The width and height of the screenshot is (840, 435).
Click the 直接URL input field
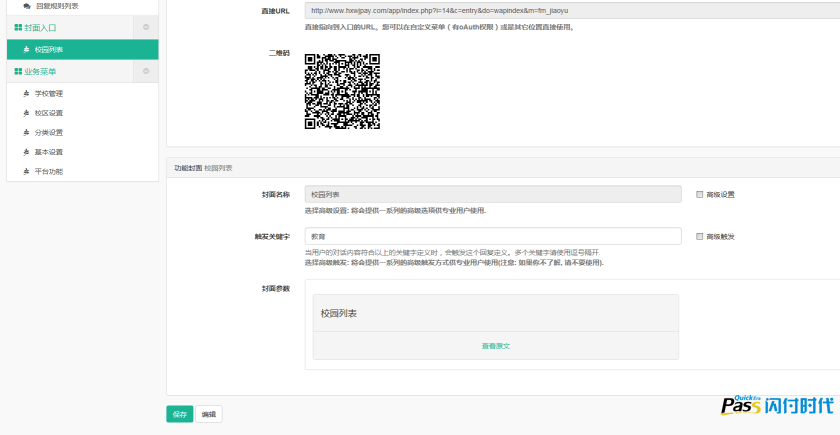click(572, 11)
